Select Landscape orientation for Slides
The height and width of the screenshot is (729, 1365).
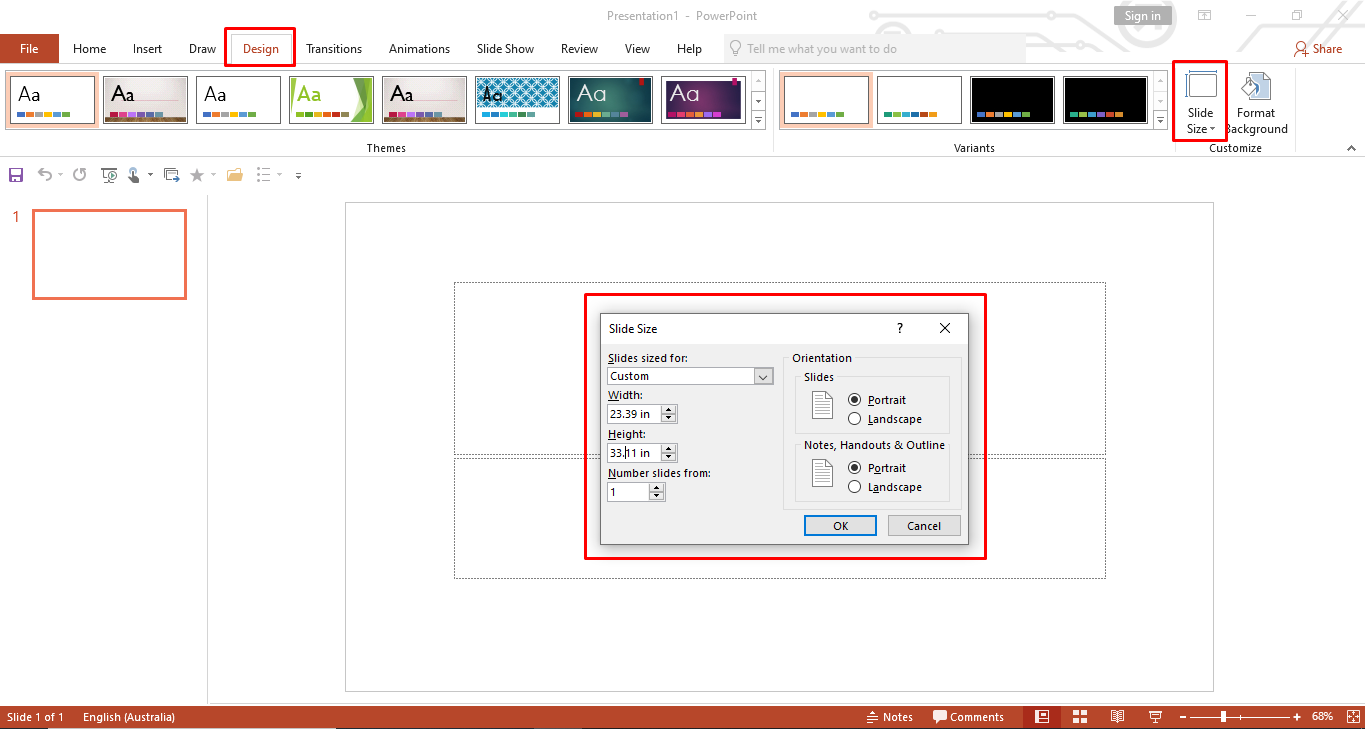(855, 419)
